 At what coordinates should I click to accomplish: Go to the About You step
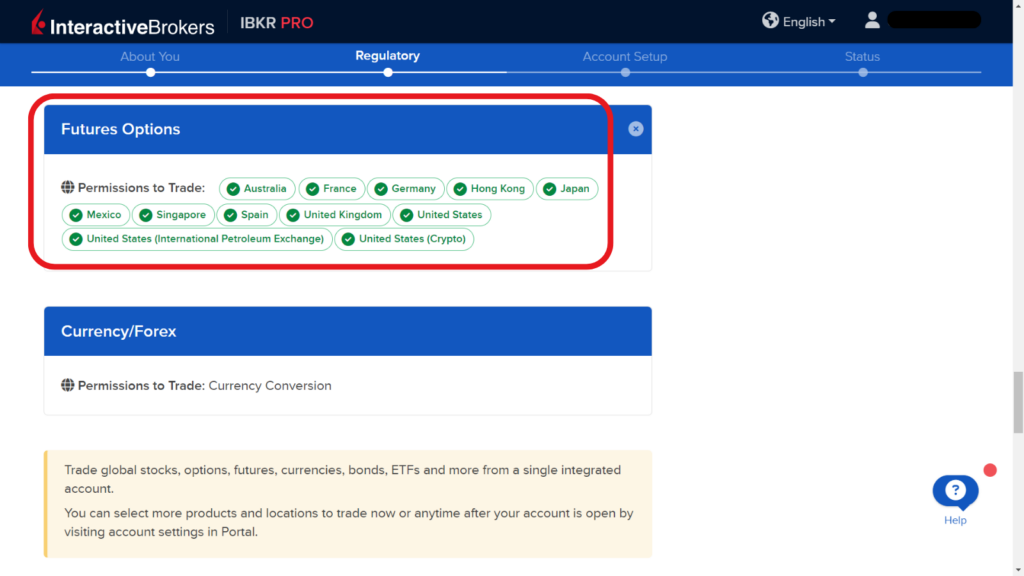click(x=149, y=56)
